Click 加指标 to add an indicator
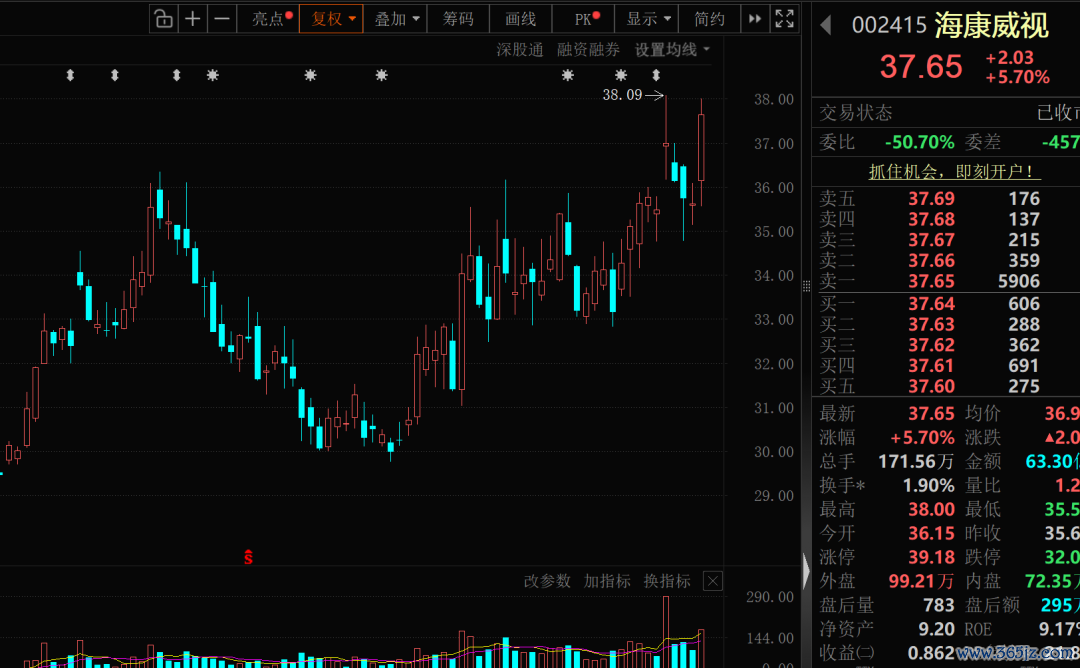 click(x=607, y=581)
